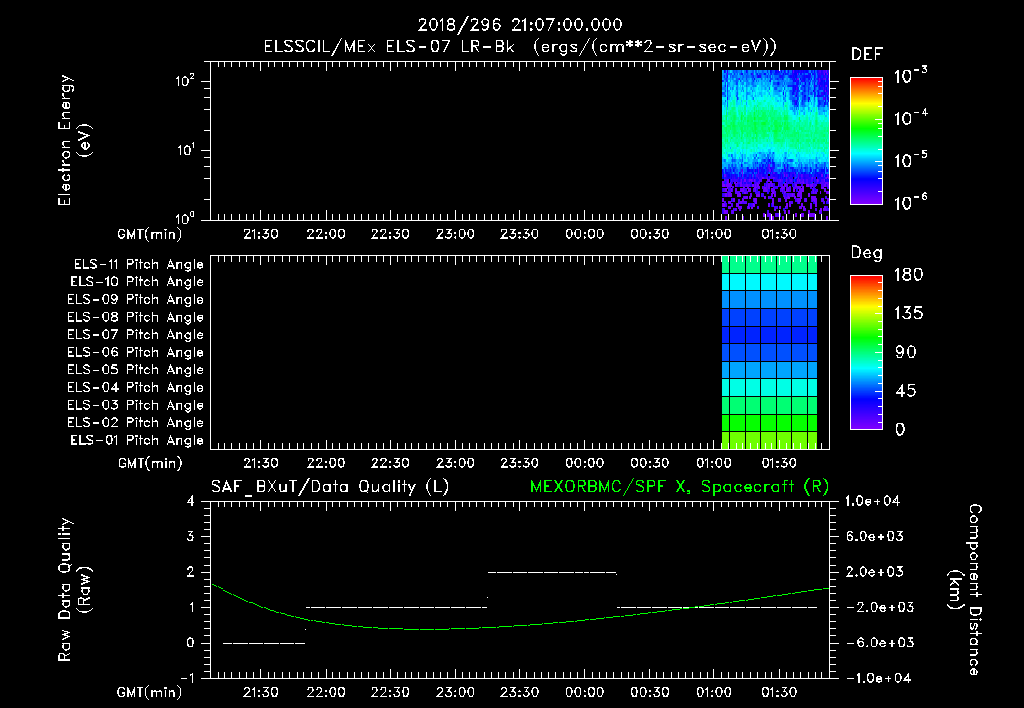Click the 10^0 electron energy tick label
The width and height of the screenshot is (1024, 708).
click(185, 217)
